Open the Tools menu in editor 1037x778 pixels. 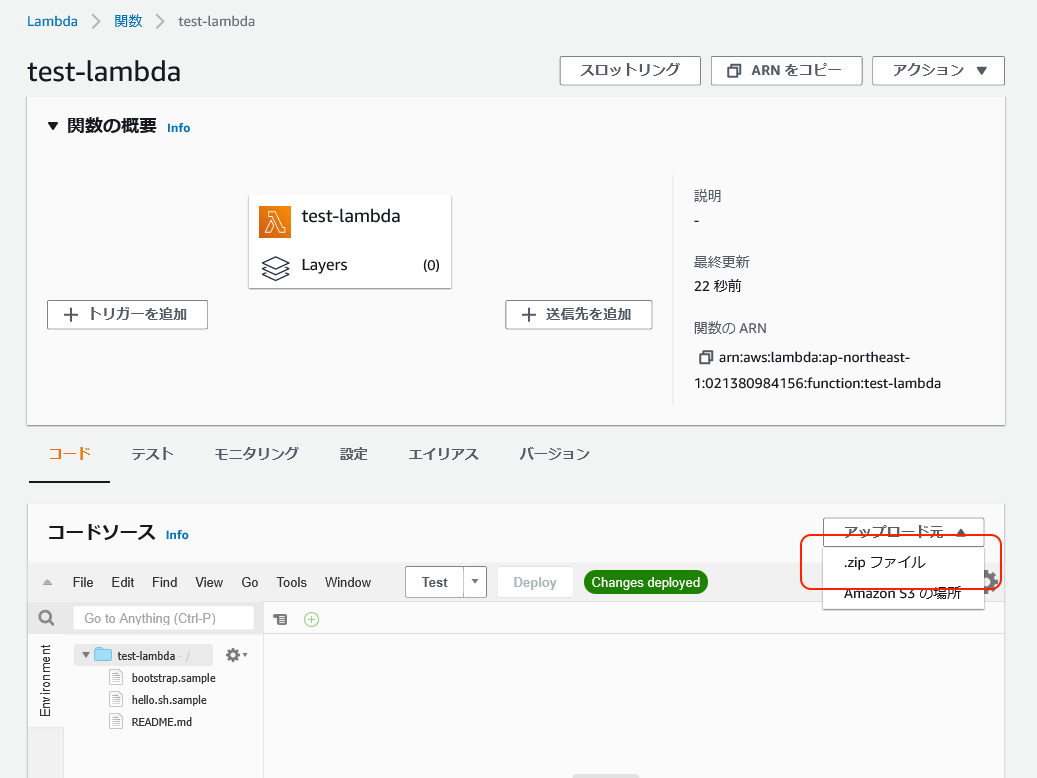tap(292, 582)
